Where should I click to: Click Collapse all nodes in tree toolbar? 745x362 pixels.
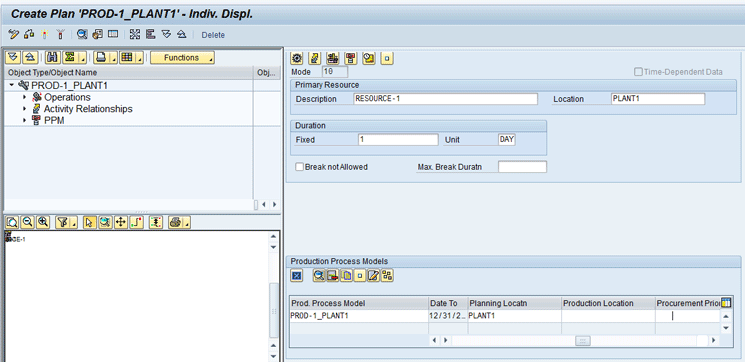click(30, 57)
